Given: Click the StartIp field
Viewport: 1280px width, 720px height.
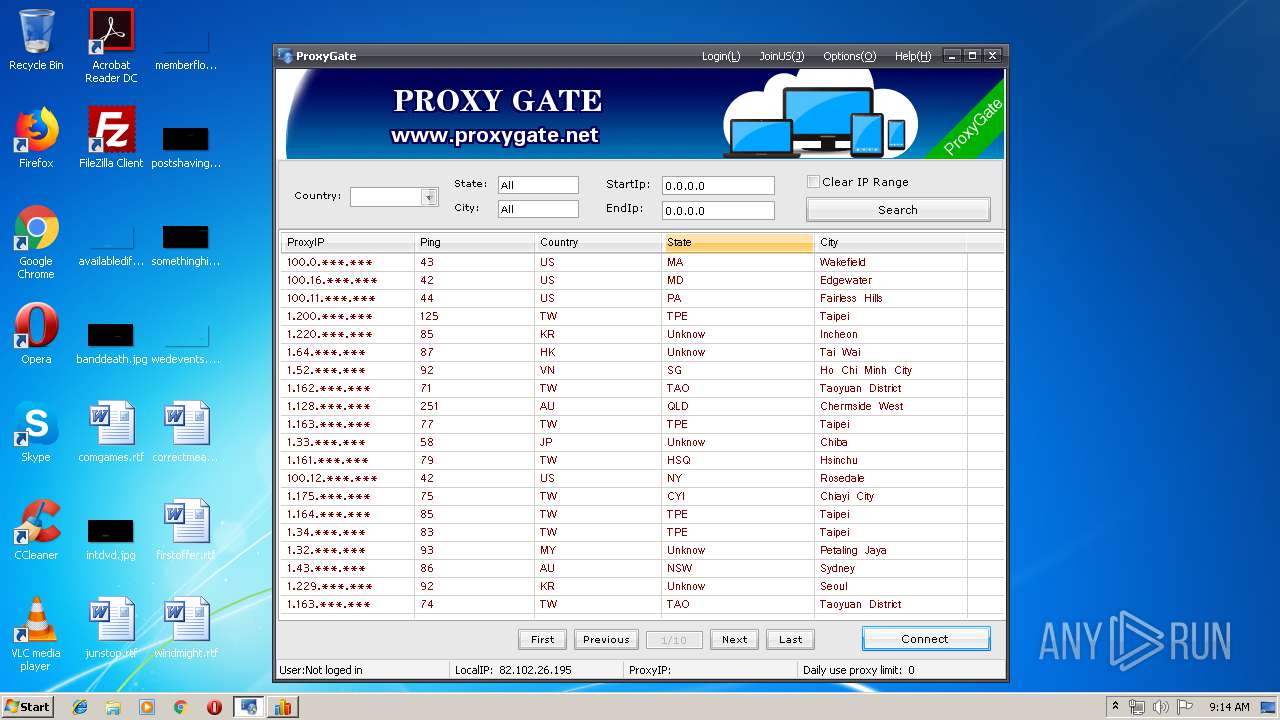Looking at the screenshot, I should point(718,186).
